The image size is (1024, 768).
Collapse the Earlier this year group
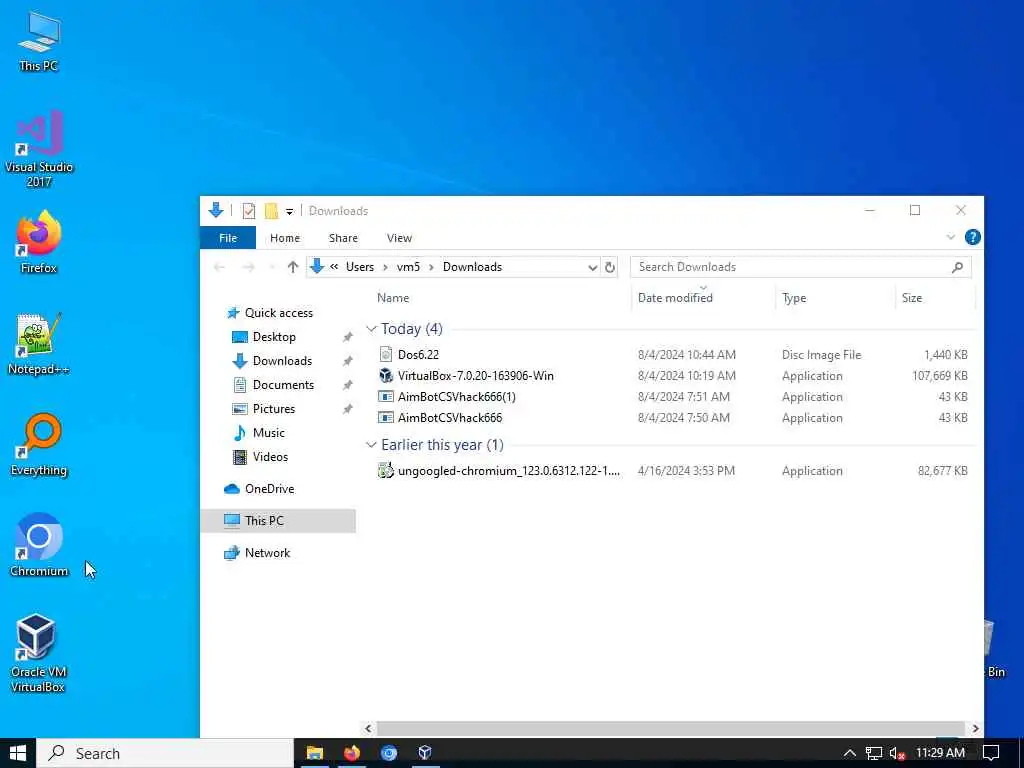[371, 445]
